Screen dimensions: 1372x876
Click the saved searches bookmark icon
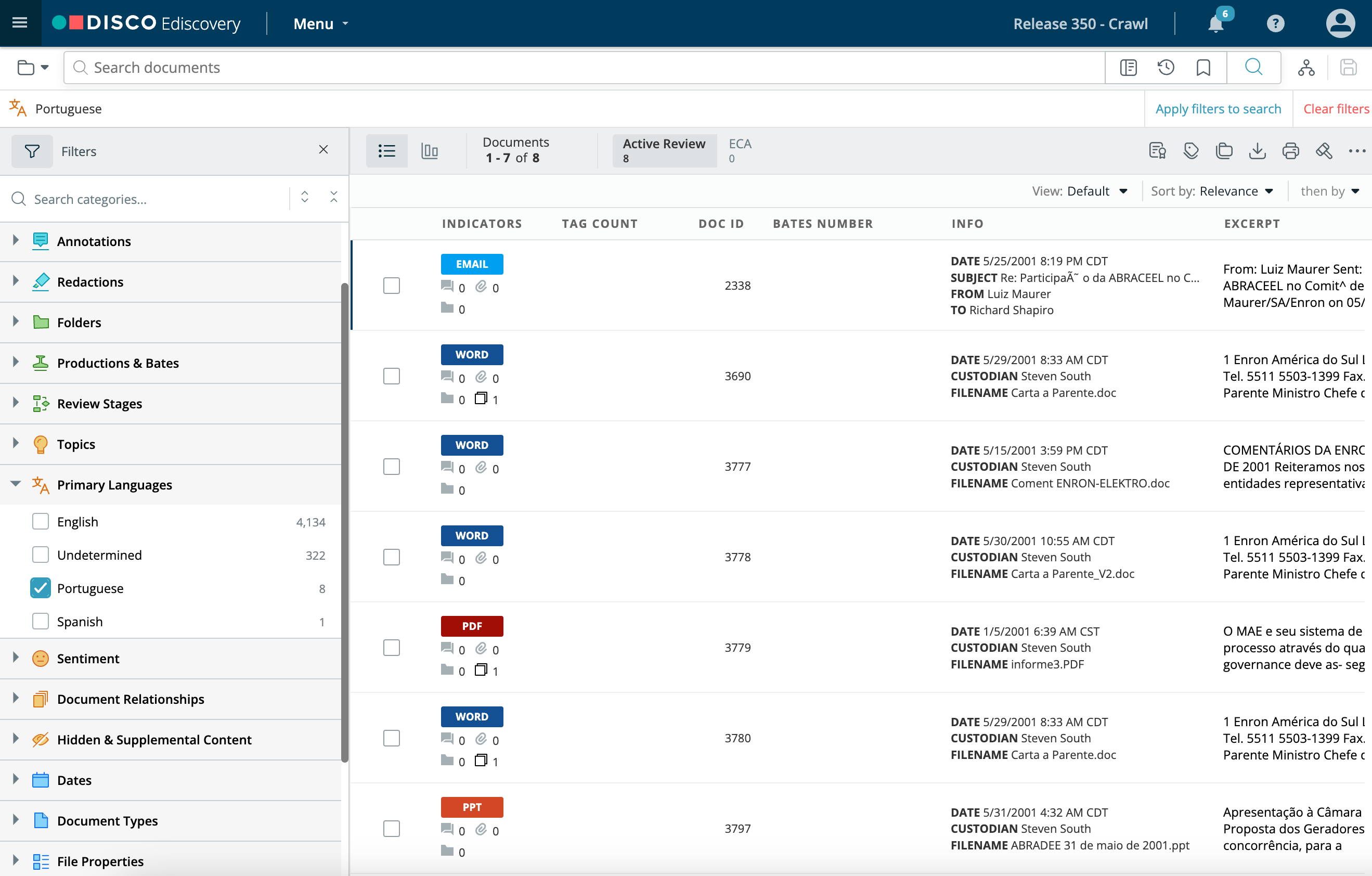coord(1203,67)
